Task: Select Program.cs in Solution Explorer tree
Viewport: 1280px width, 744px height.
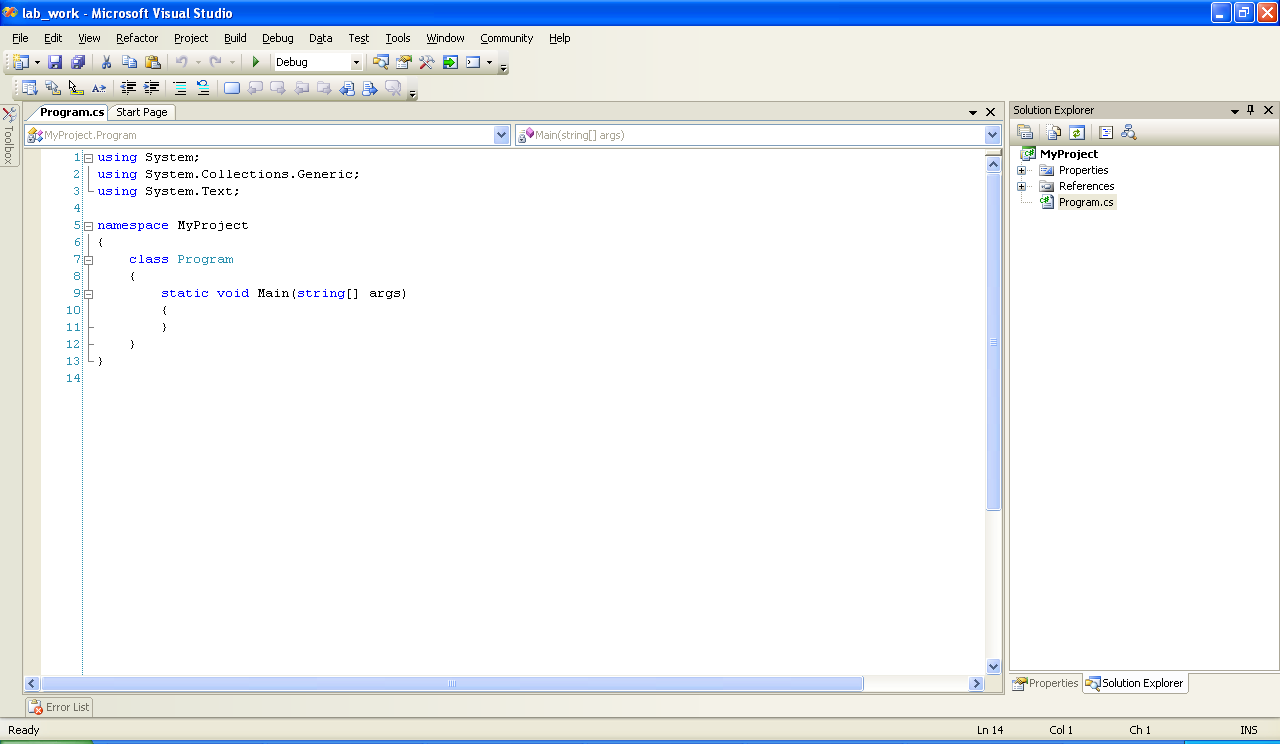Action: pos(1085,202)
